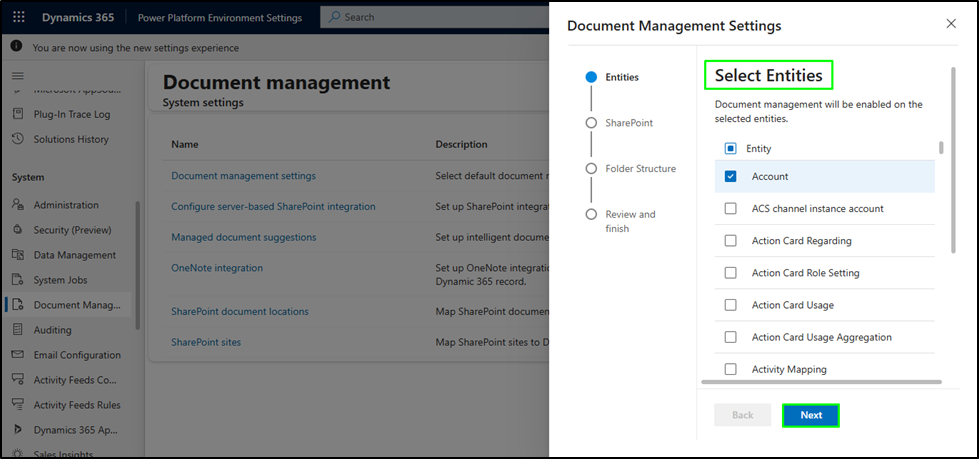Click the Dynamics 365 header title
The height and width of the screenshot is (459, 979).
click(x=78, y=17)
